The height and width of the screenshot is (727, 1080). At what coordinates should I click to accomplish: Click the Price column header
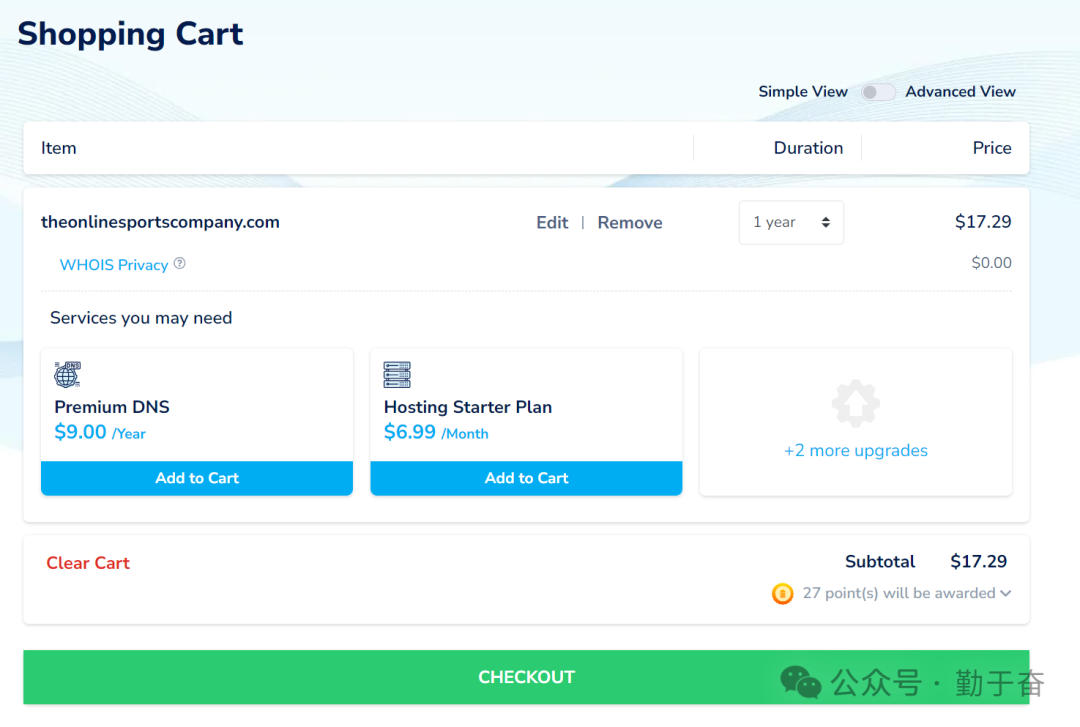[992, 148]
